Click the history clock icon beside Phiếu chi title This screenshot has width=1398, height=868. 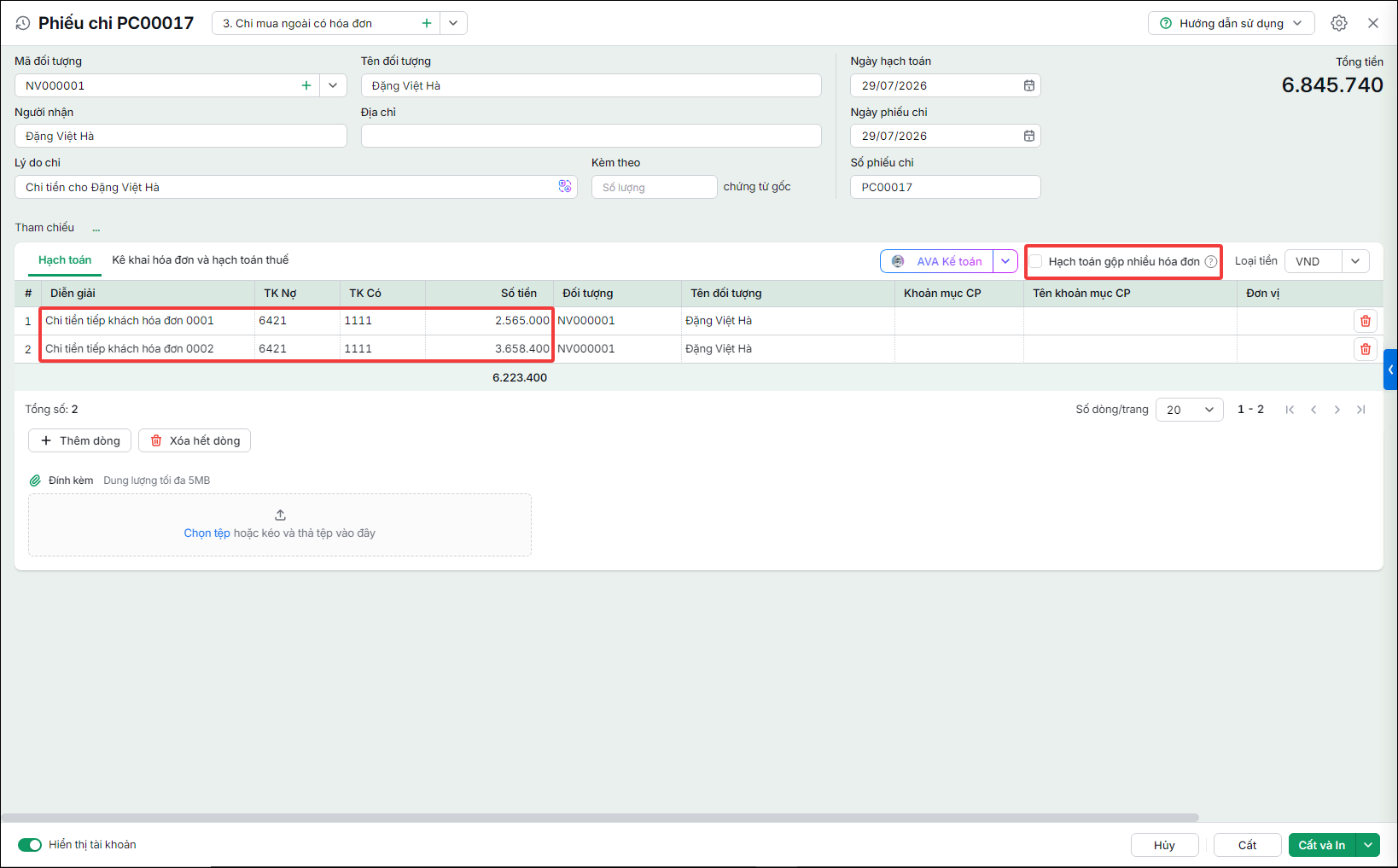click(23, 24)
